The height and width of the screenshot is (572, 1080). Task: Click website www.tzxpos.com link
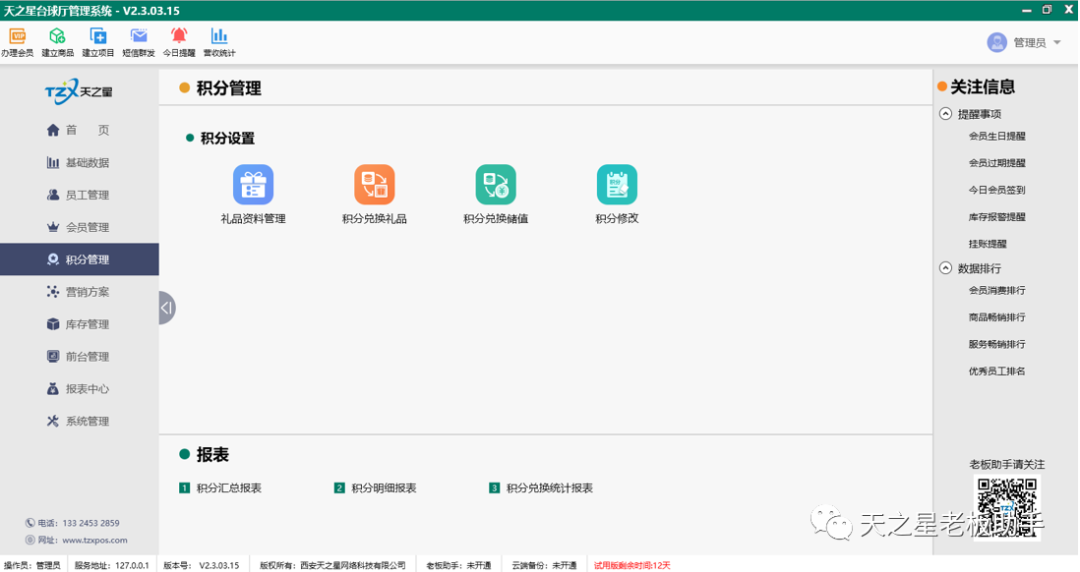(95, 540)
